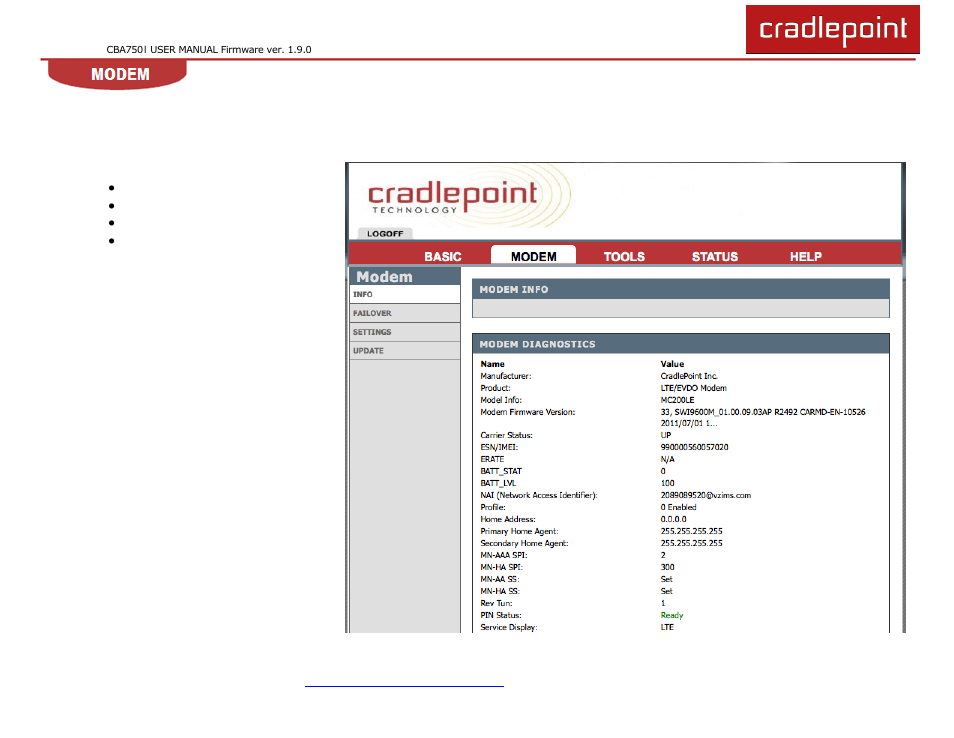Click the MODEM DIAGNOSTICS panel header
The width and height of the screenshot is (954, 738).
[x=681, y=344]
